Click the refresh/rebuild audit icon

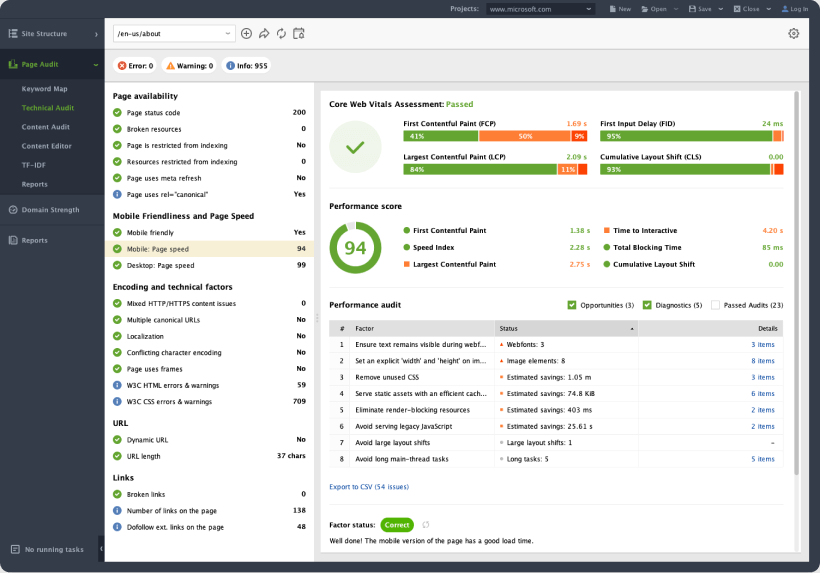click(281, 34)
